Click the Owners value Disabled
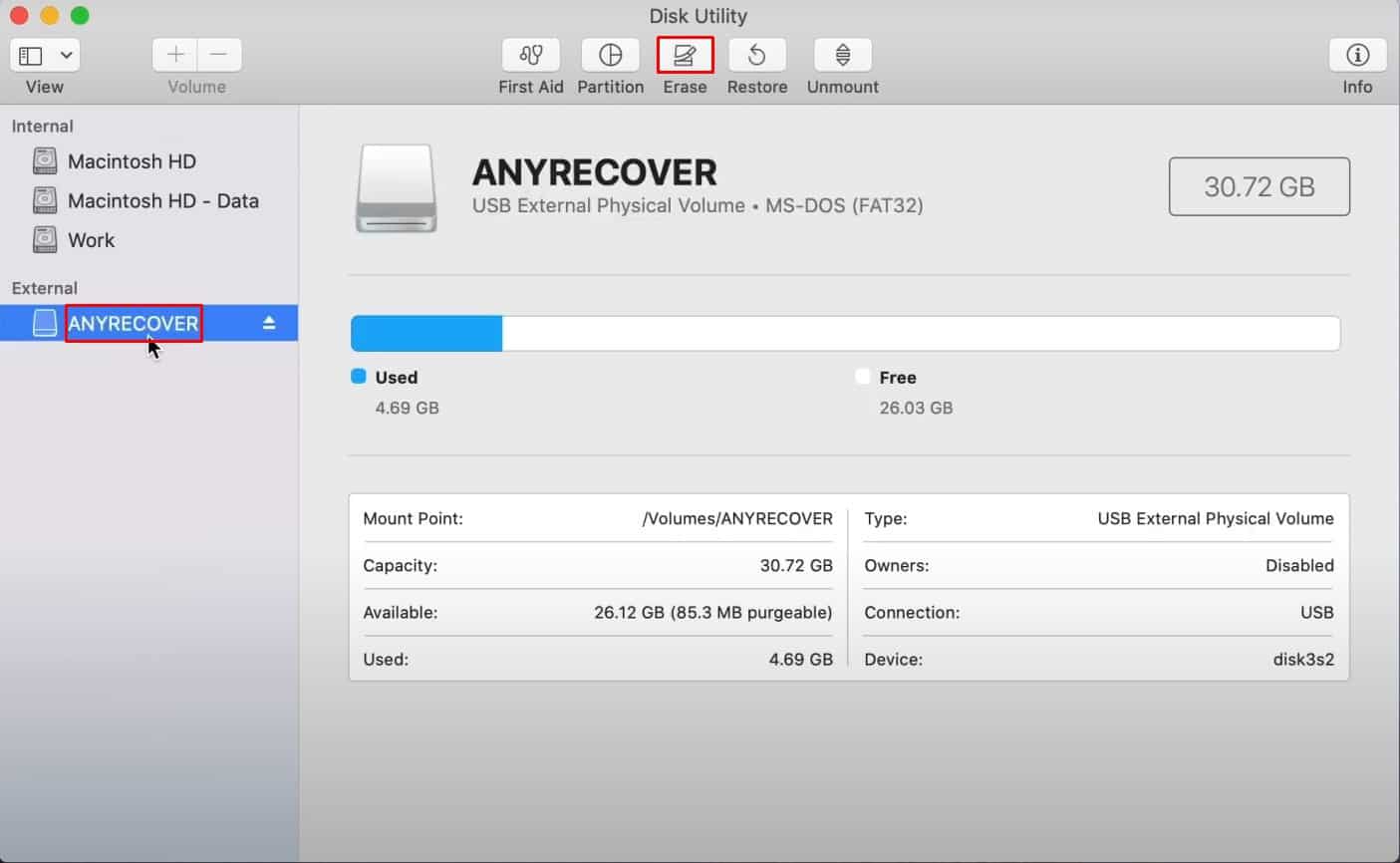The image size is (1400, 863). [1299, 566]
